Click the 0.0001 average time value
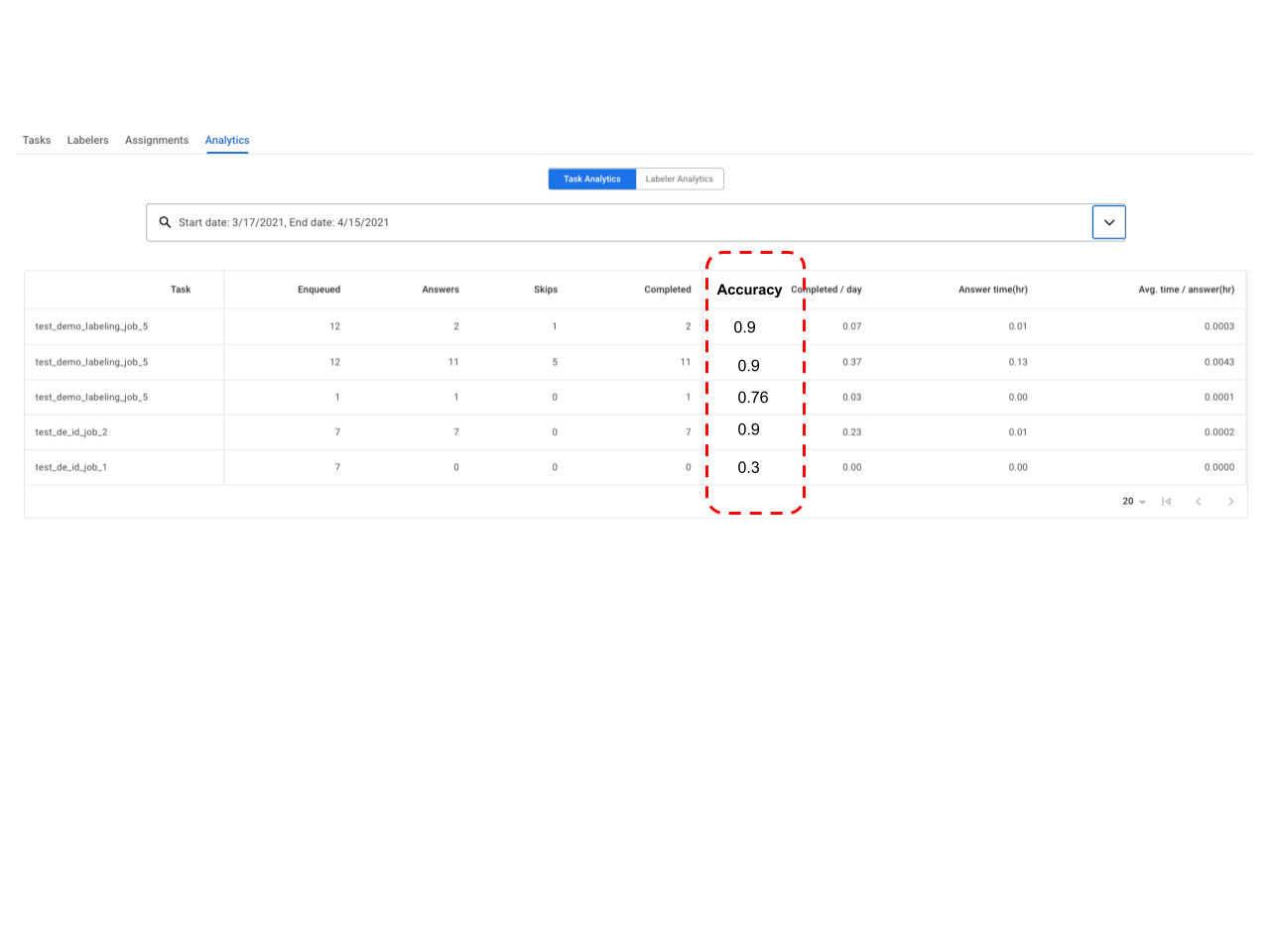Image resolution: width=1270 pixels, height=952 pixels. point(1219,397)
